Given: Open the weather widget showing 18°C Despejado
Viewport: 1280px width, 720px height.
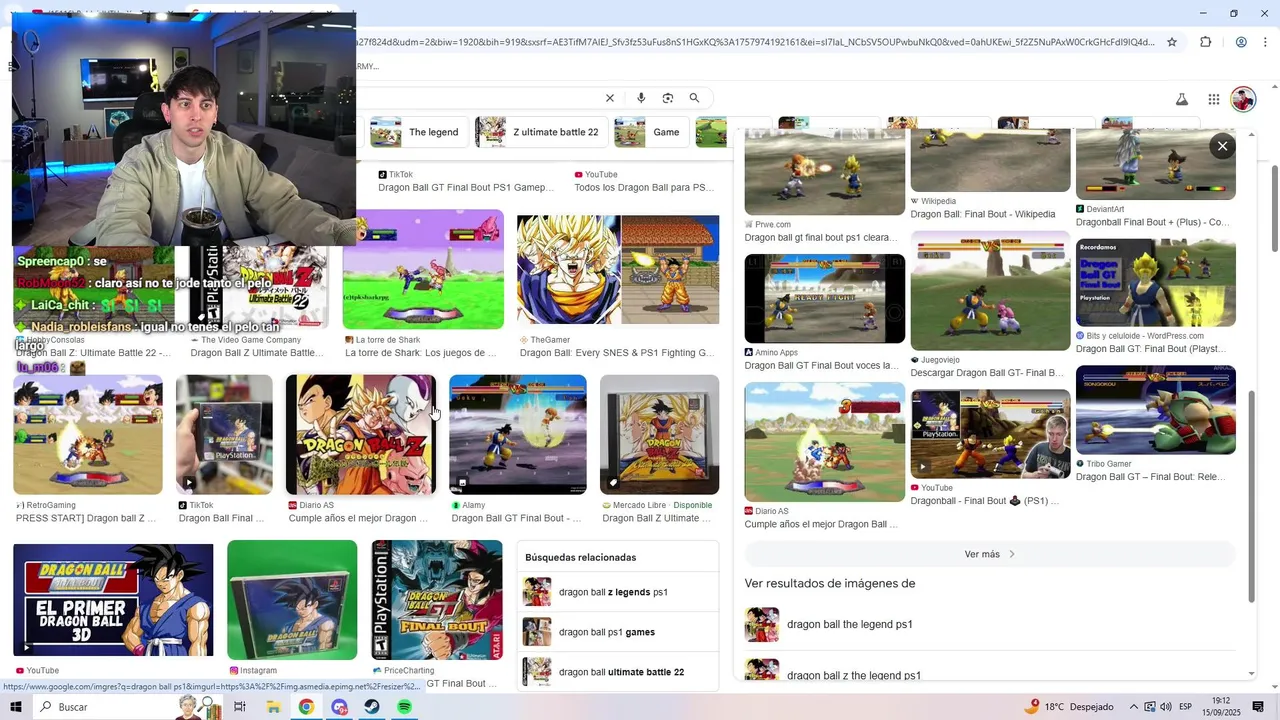Looking at the screenshot, I should (x=1068, y=707).
